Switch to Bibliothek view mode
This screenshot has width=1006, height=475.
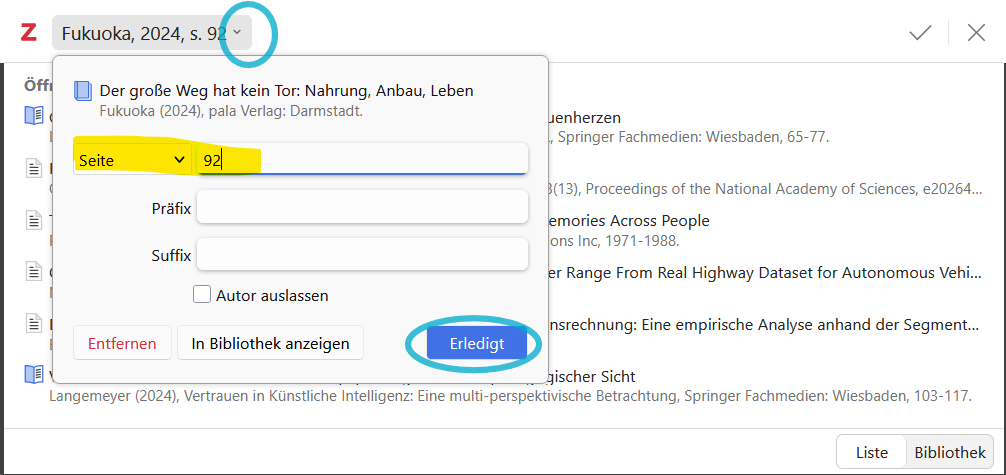pyautogui.click(x=950, y=453)
